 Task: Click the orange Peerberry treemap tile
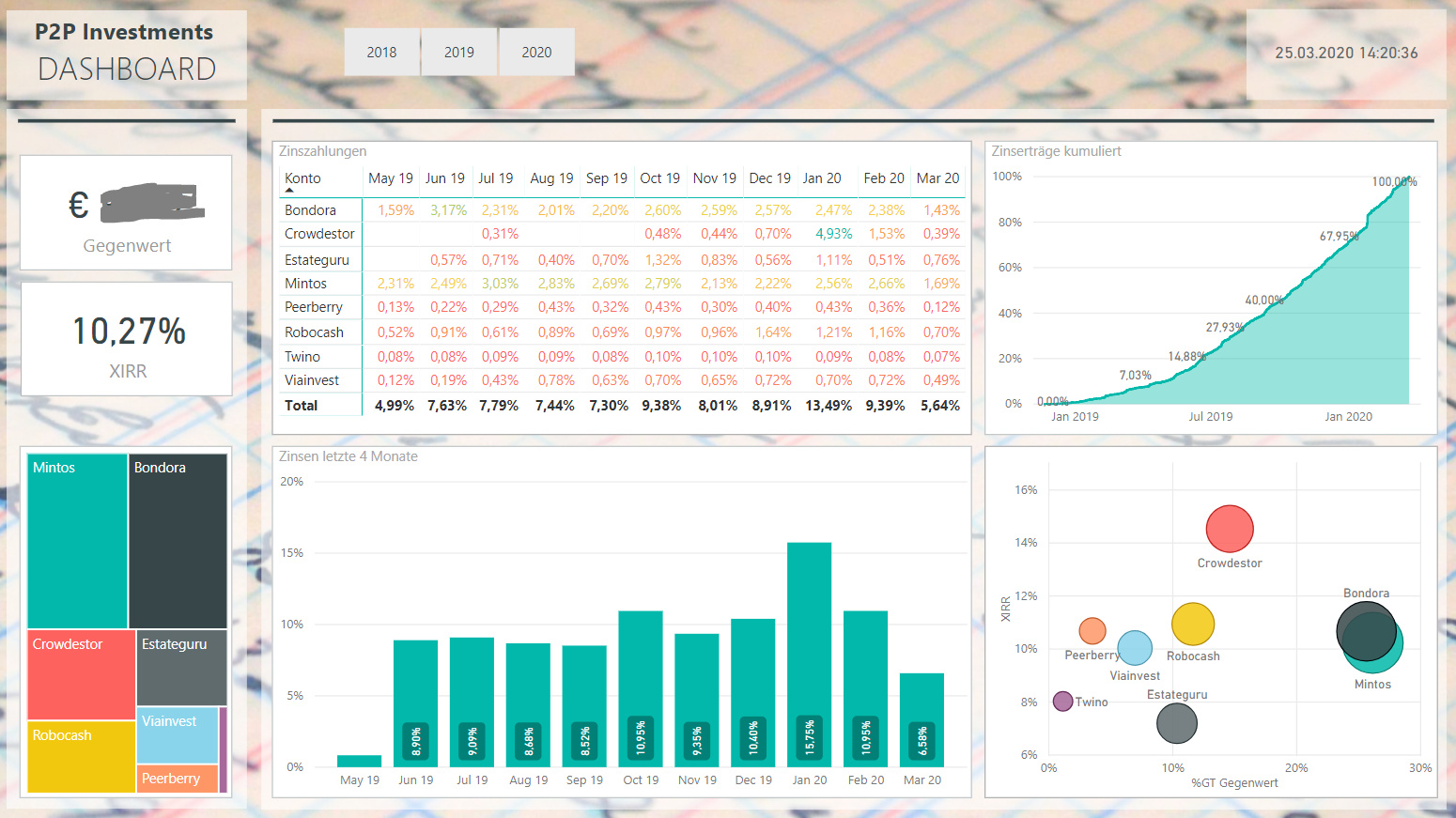[178, 779]
